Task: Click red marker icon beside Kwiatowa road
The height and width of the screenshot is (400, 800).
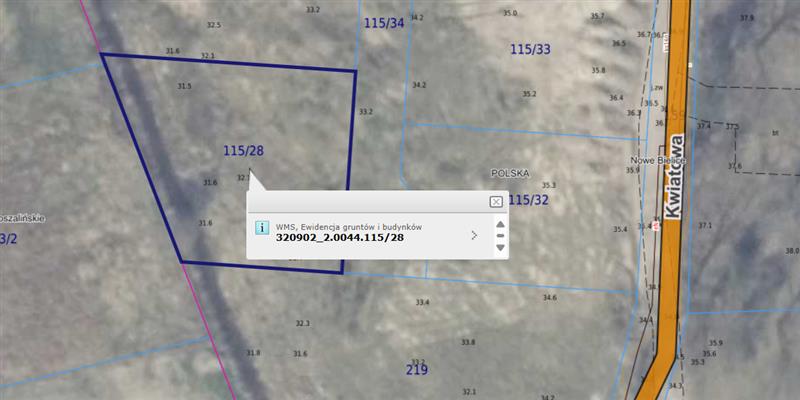Action: 656,226
